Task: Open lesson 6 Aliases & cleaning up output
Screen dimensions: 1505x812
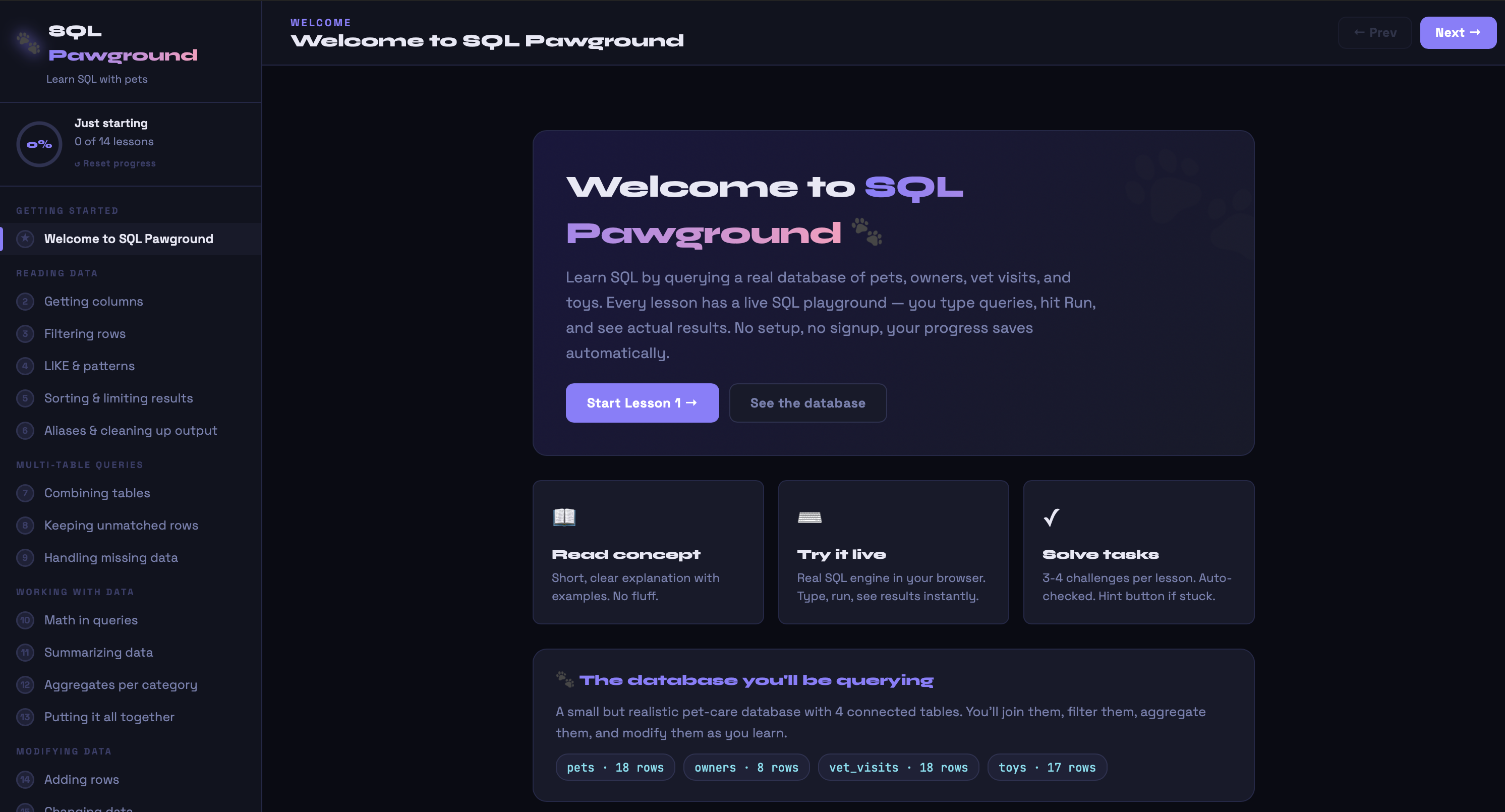Action: tap(131, 431)
